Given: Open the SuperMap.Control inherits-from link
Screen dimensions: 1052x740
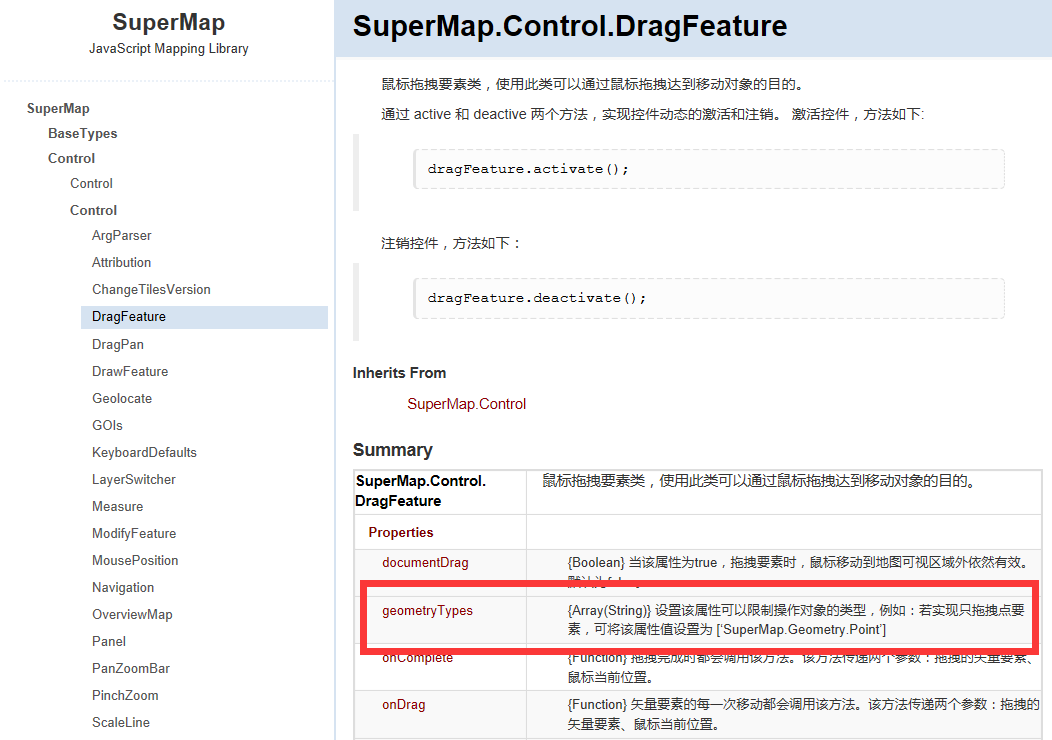Looking at the screenshot, I should click(466, 404).
